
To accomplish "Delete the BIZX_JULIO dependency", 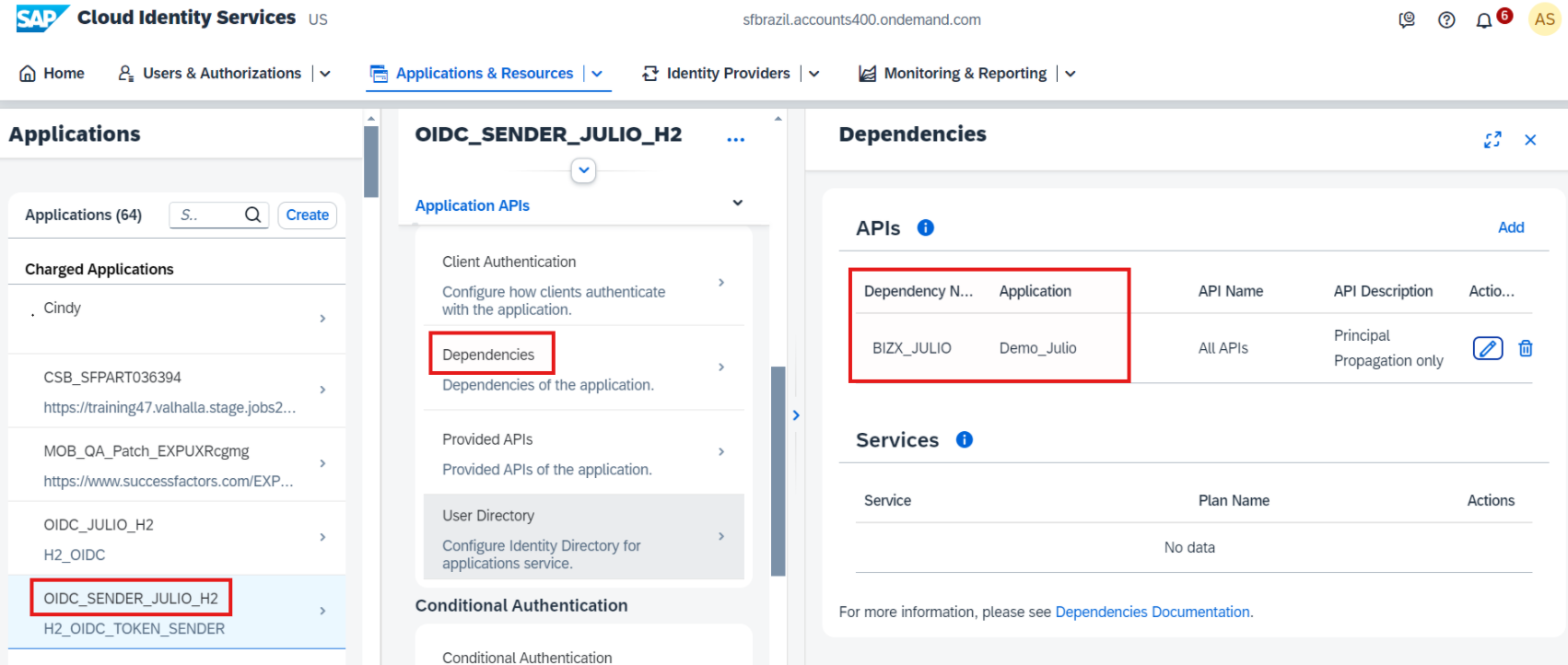I will (1526, 348).
